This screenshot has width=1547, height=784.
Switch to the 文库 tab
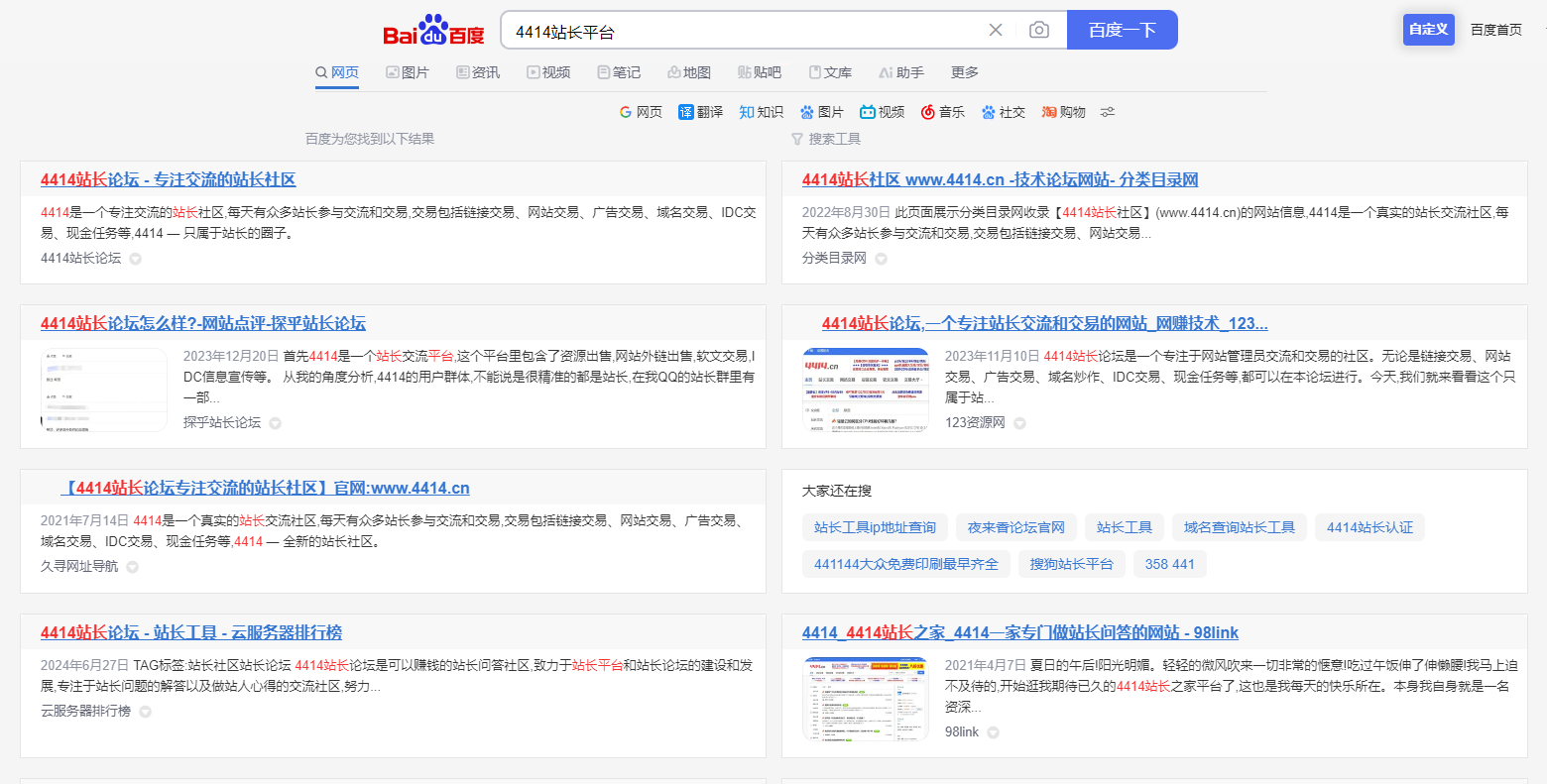[x=830, y=72]
